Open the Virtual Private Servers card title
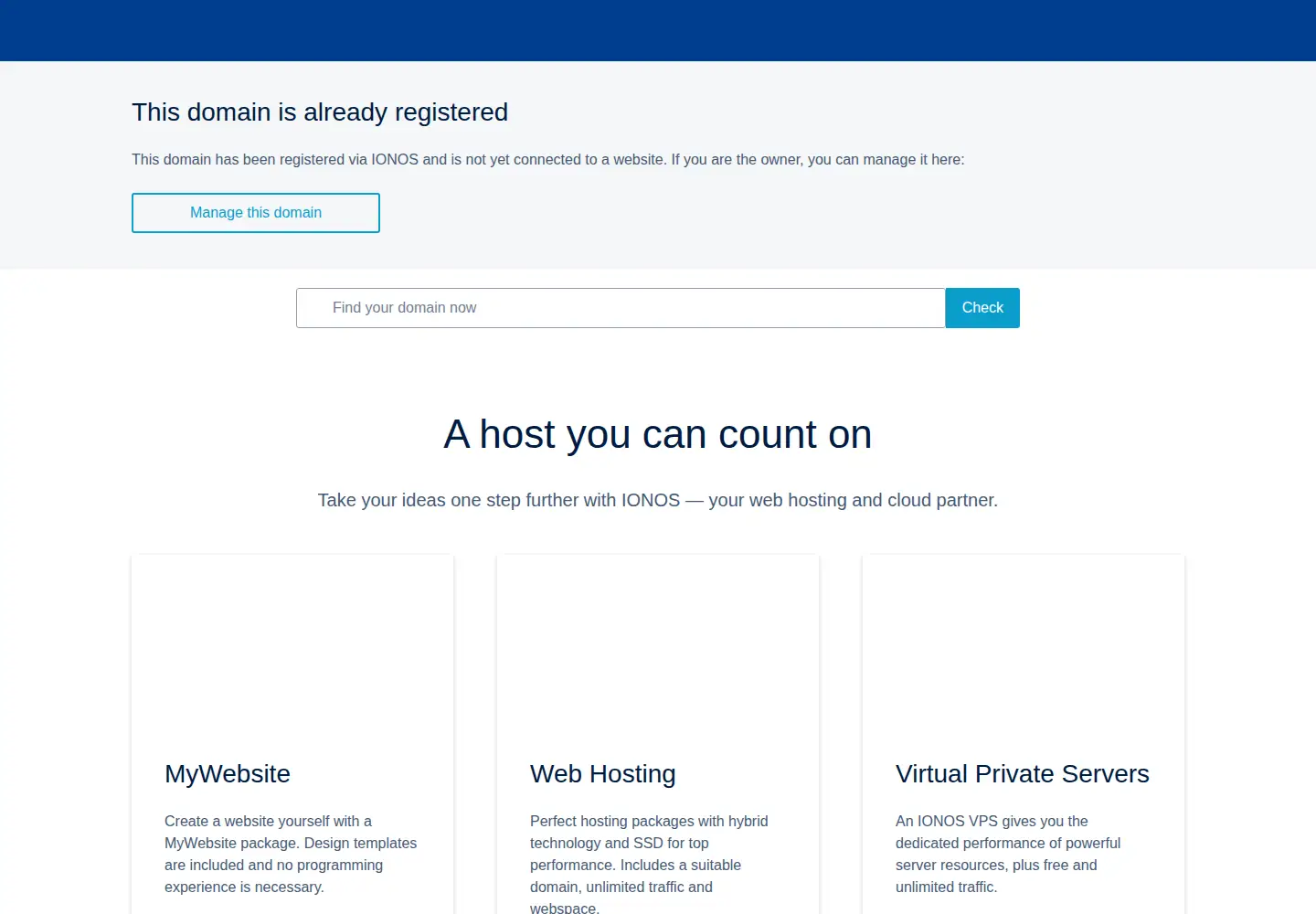 pyautogui.click(x=1023, y=774)
